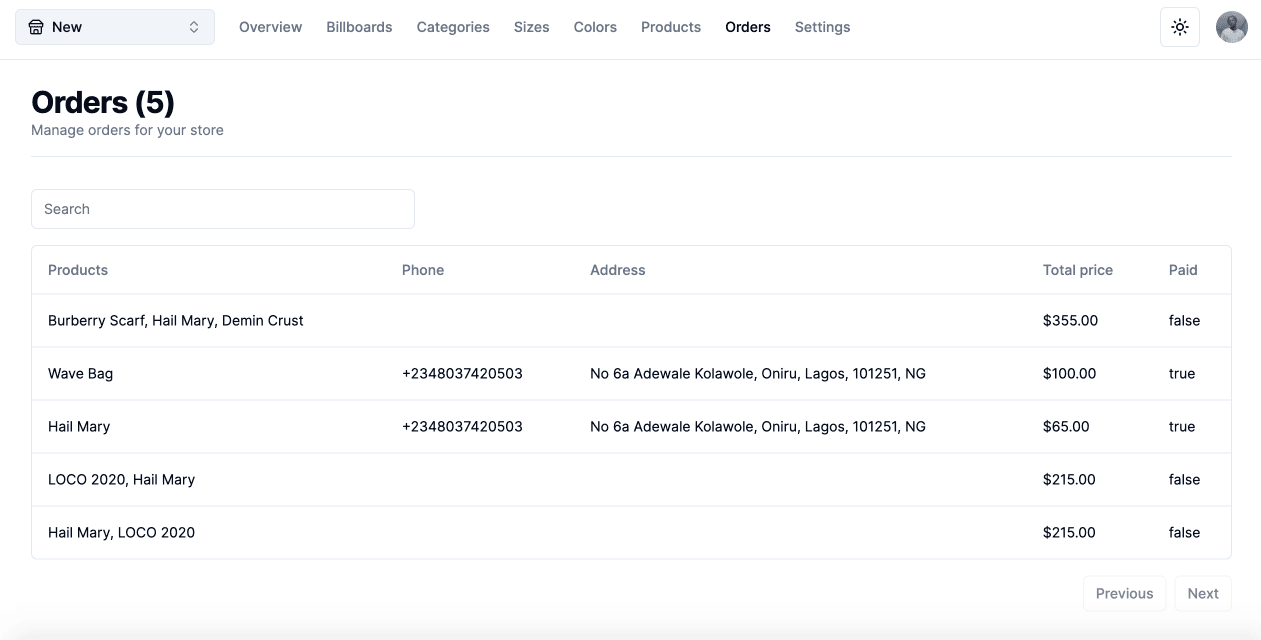Viewport: 1261px width, 640px height.
Task: Focus the Search orders input field
Action: [x=222, y=209]
